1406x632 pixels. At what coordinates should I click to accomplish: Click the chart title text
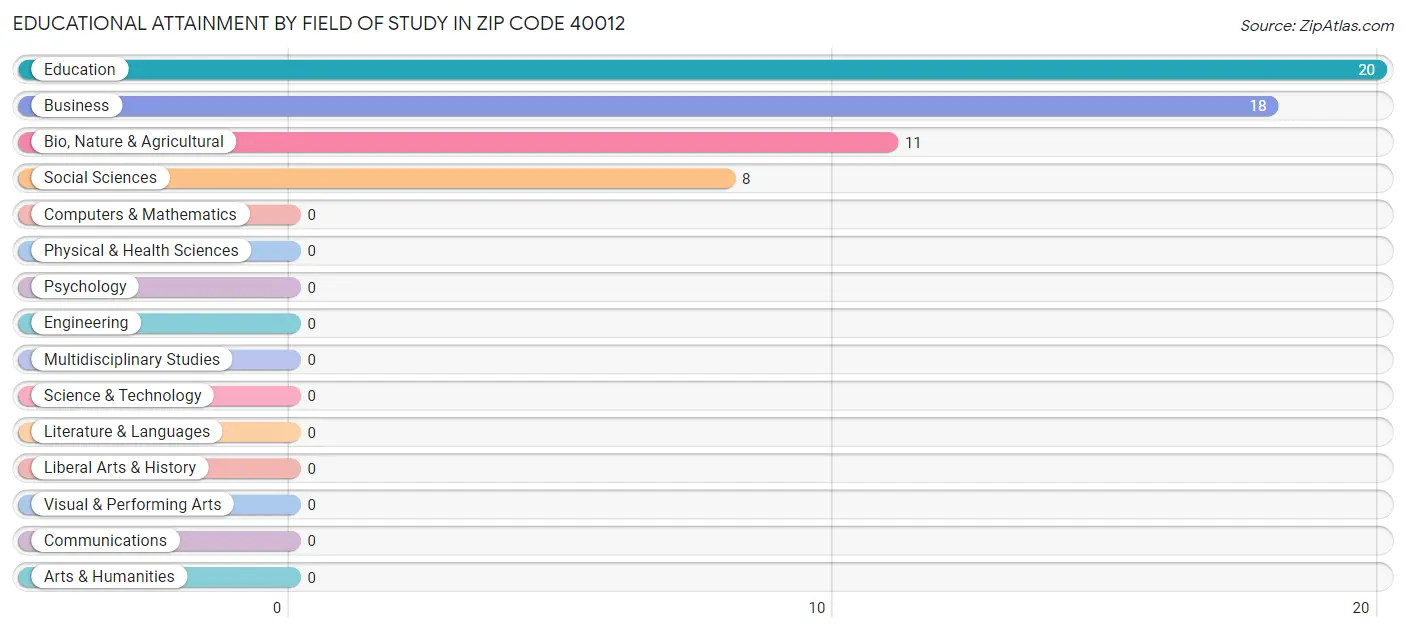tap(319, 24)
